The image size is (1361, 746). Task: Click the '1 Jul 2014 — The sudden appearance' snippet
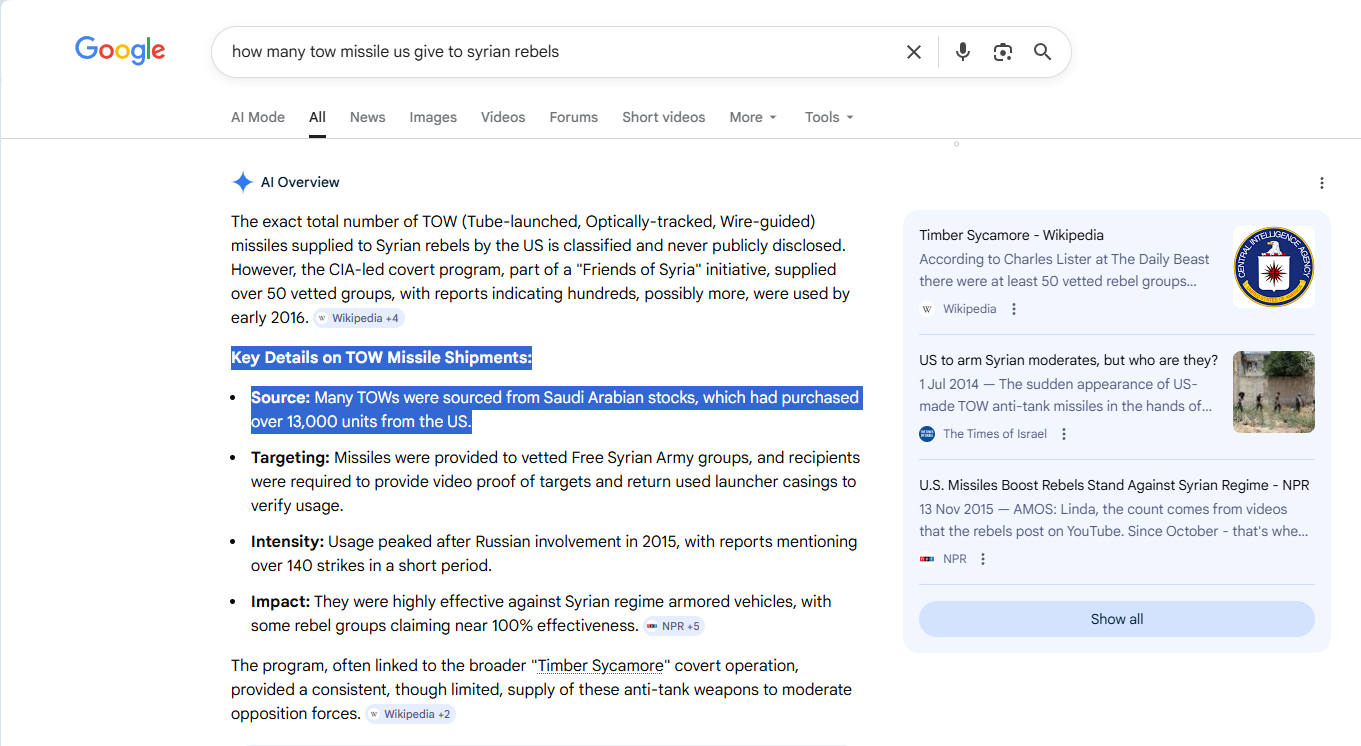1066,395
